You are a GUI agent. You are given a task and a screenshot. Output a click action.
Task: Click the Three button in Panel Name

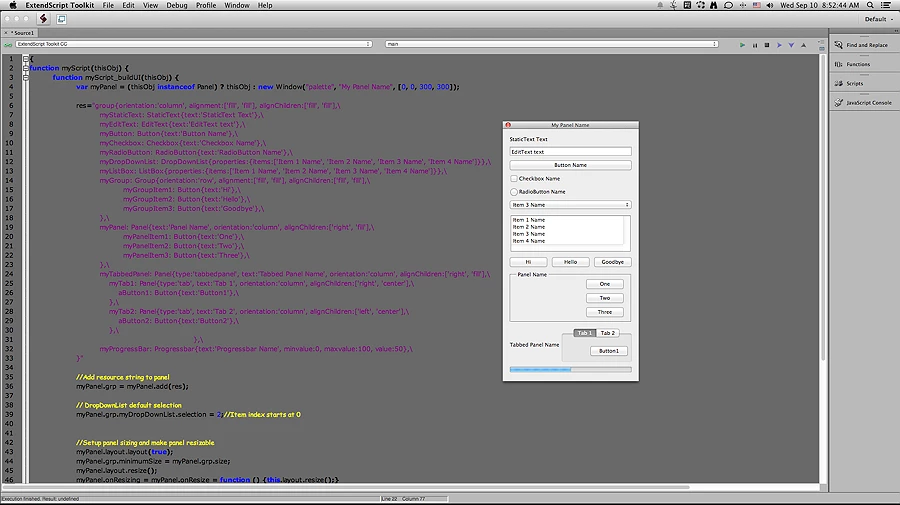pyautogui.click(x=604, y=312)
